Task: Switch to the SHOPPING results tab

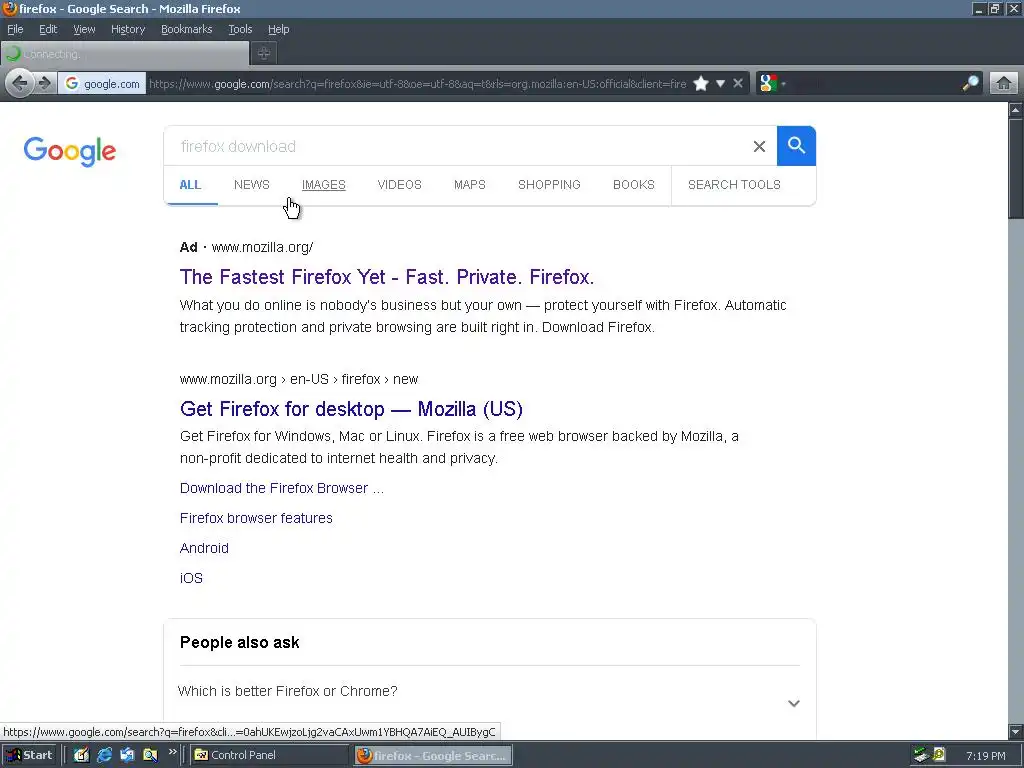Action: (549, 185)
